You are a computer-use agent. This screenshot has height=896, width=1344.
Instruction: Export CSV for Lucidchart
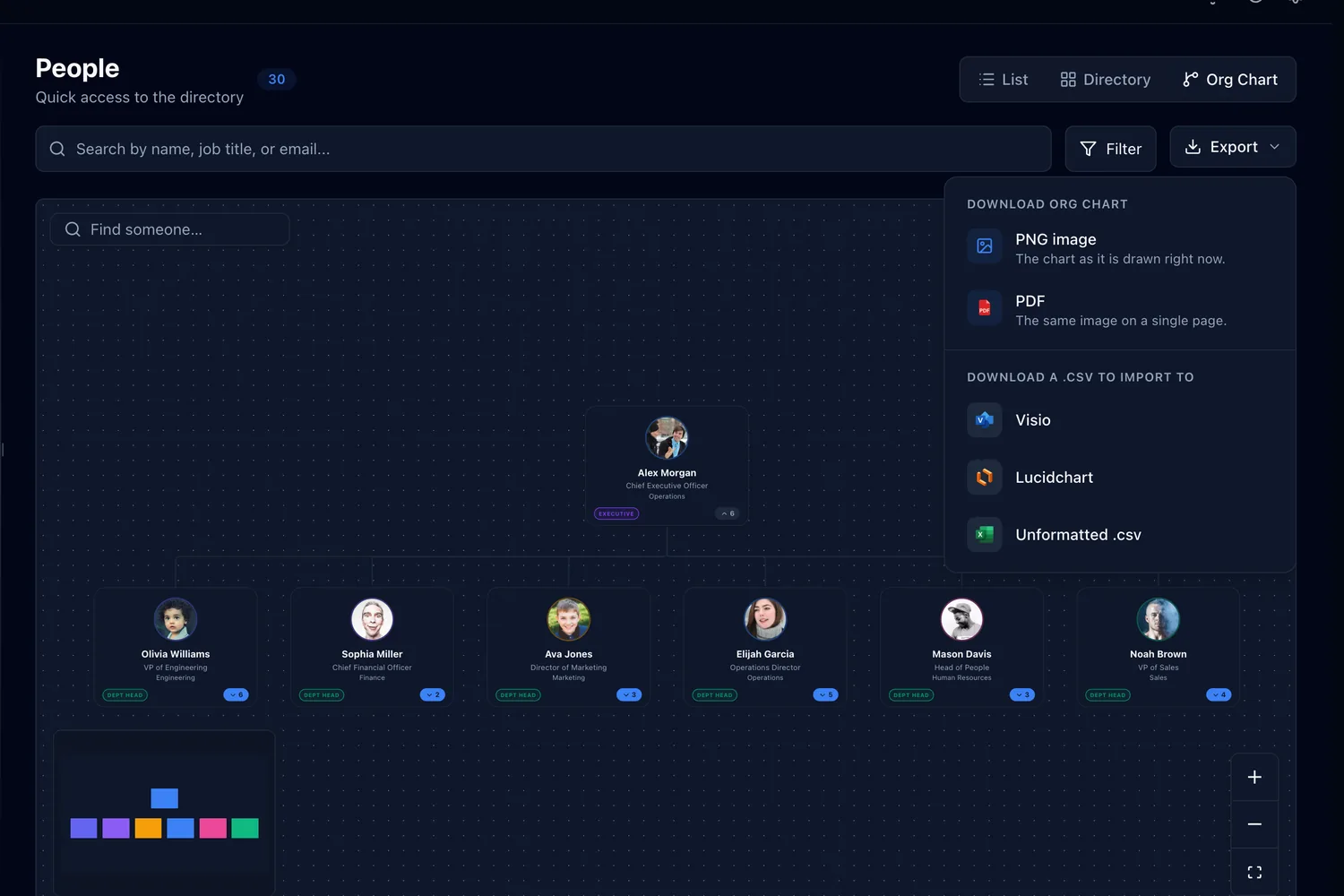1120,478
